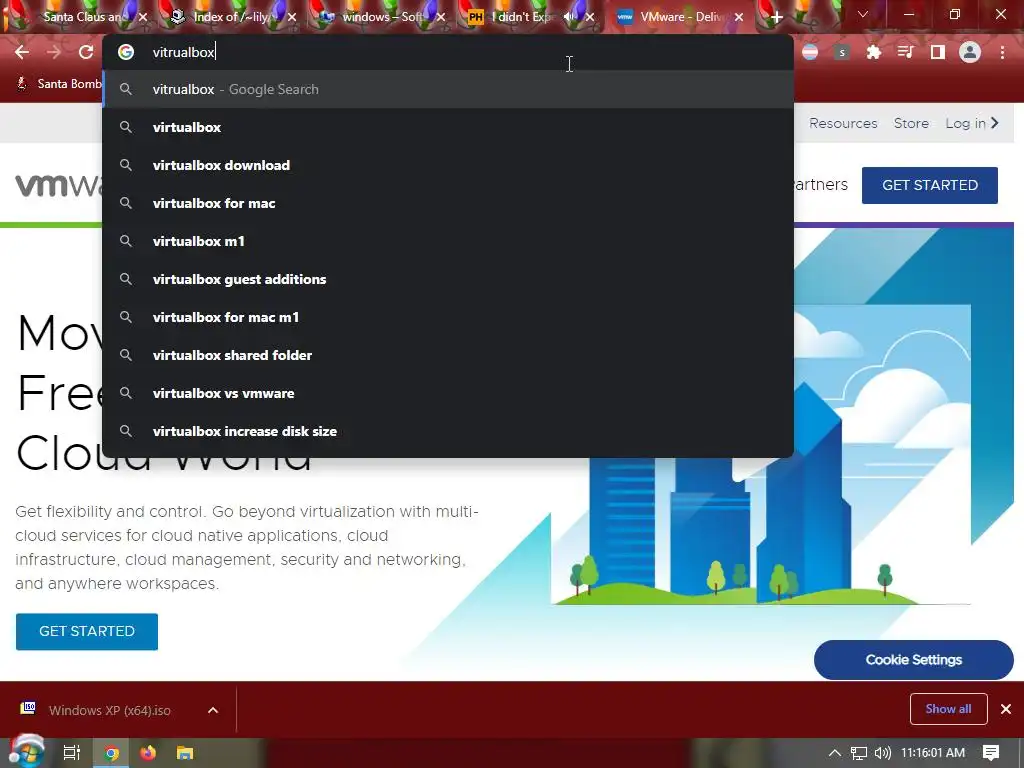Open File Explorer from the taskbar
Viewport: 1024px width, 768px height.
pyautogui.click(x=185, y=753)
